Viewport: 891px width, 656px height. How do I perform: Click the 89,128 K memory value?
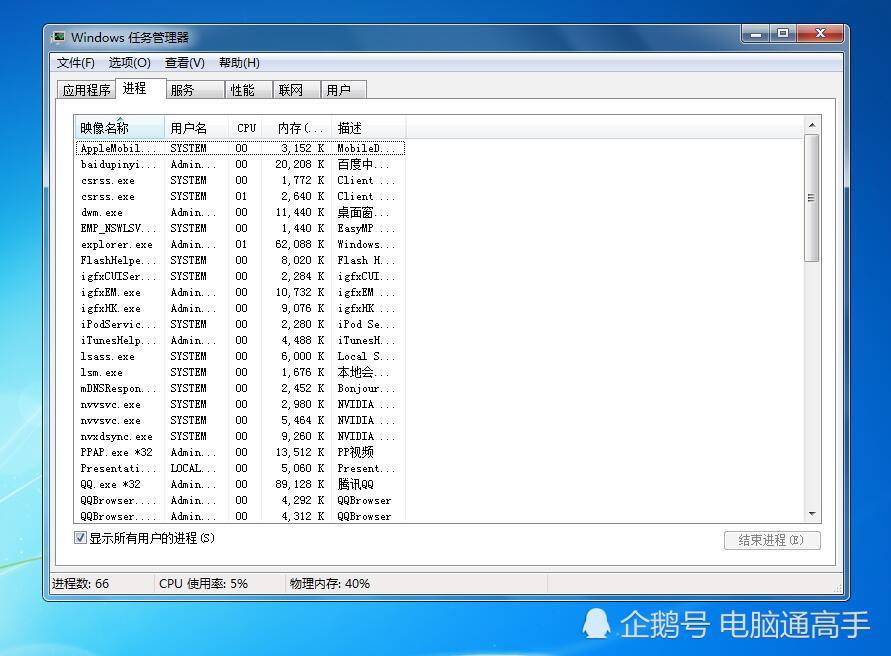[299, 484]
